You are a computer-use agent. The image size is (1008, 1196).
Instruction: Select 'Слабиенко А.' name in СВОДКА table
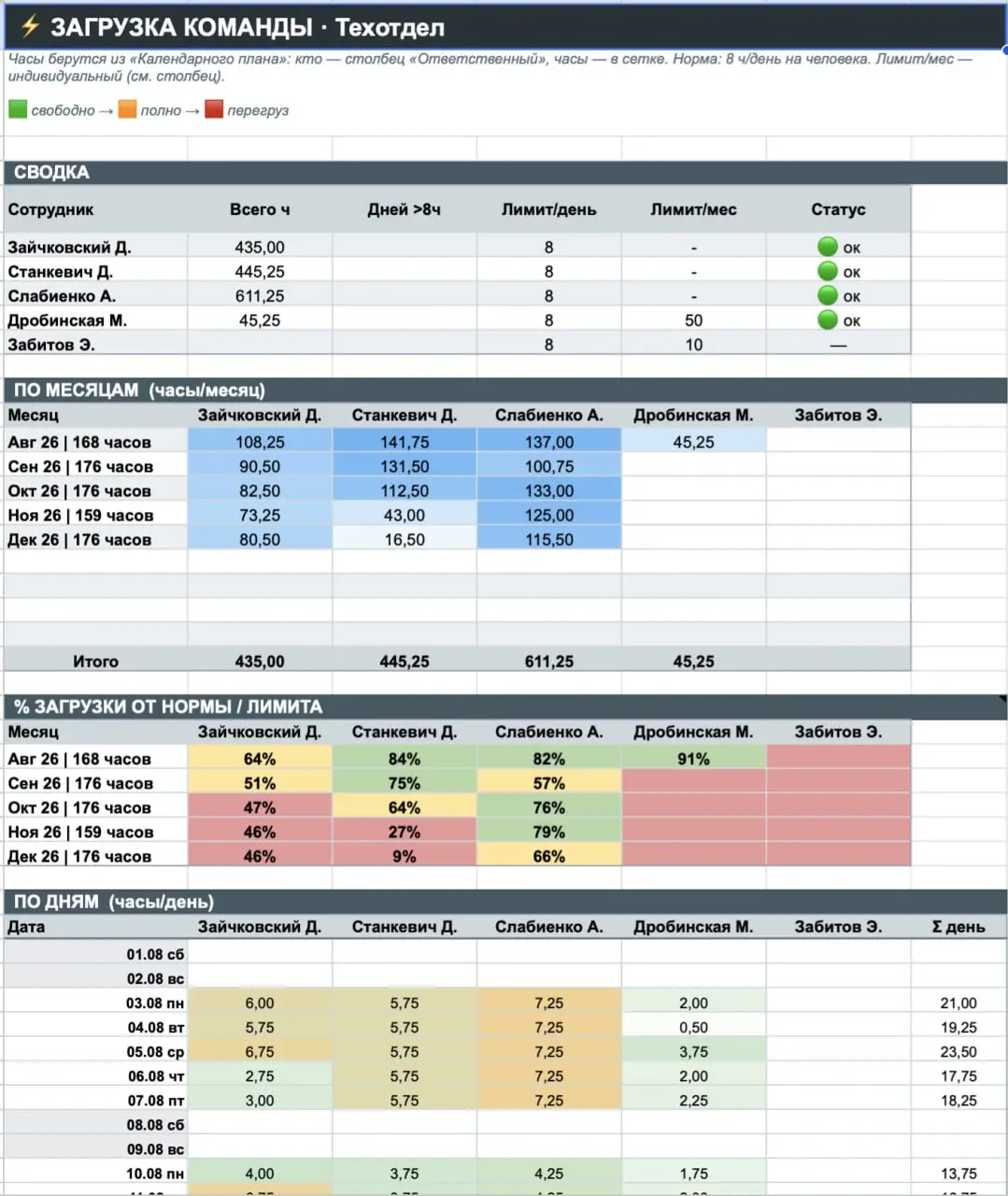(95, 295)
